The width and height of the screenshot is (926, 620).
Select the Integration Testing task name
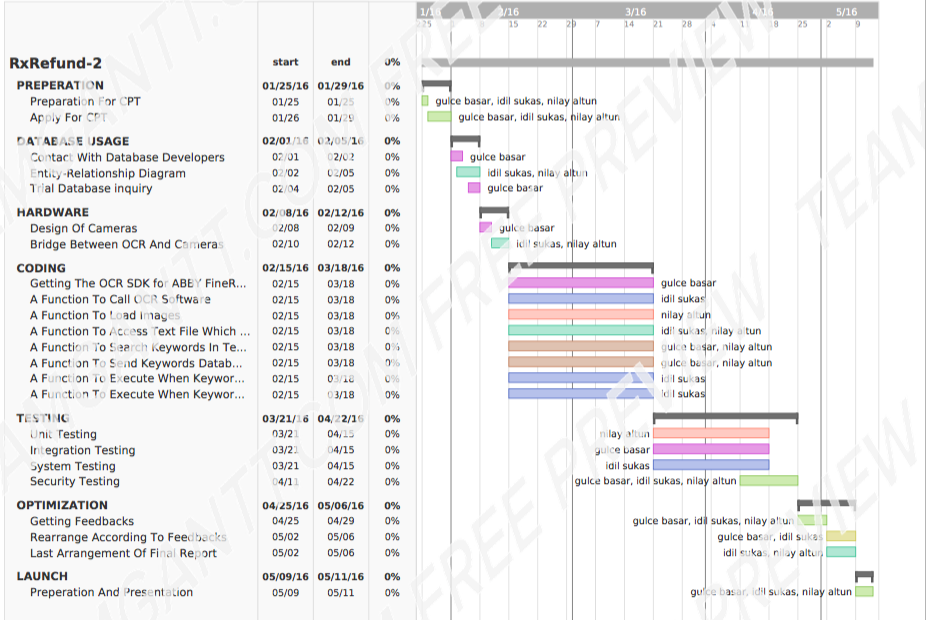[x=82, y=450]
